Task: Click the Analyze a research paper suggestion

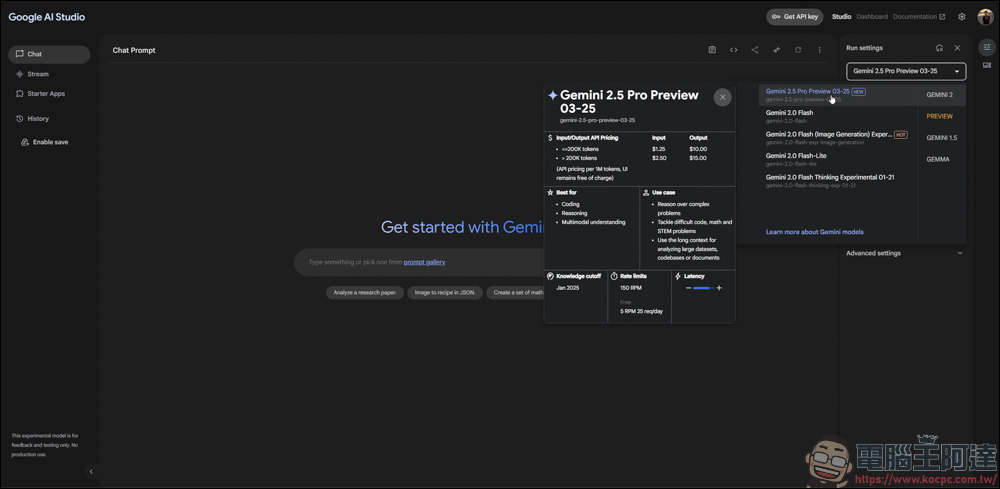Action: pyautogui.click(x=365, y=293)
